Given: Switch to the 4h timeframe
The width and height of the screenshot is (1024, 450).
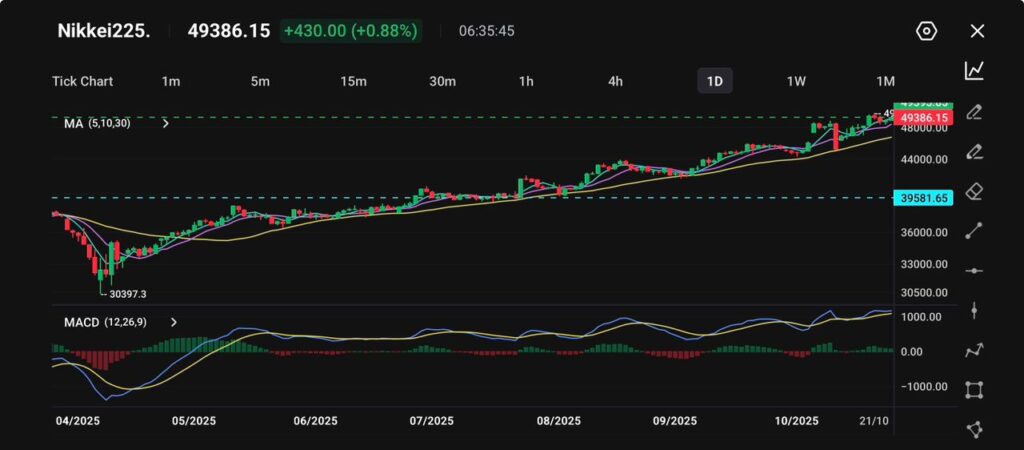Looking at the screenshot, I should point(615,81).
